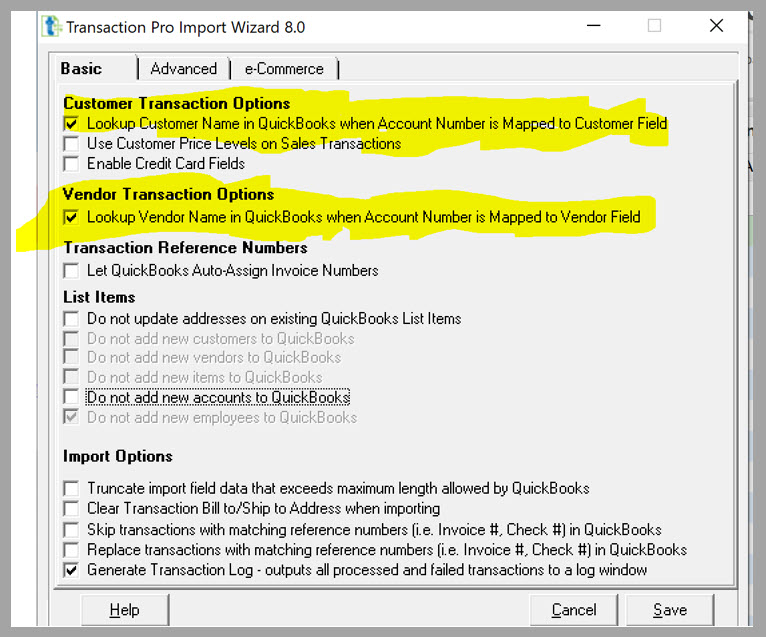Check Replace transactions with matching reference numbers

click(x=71, y=550)
